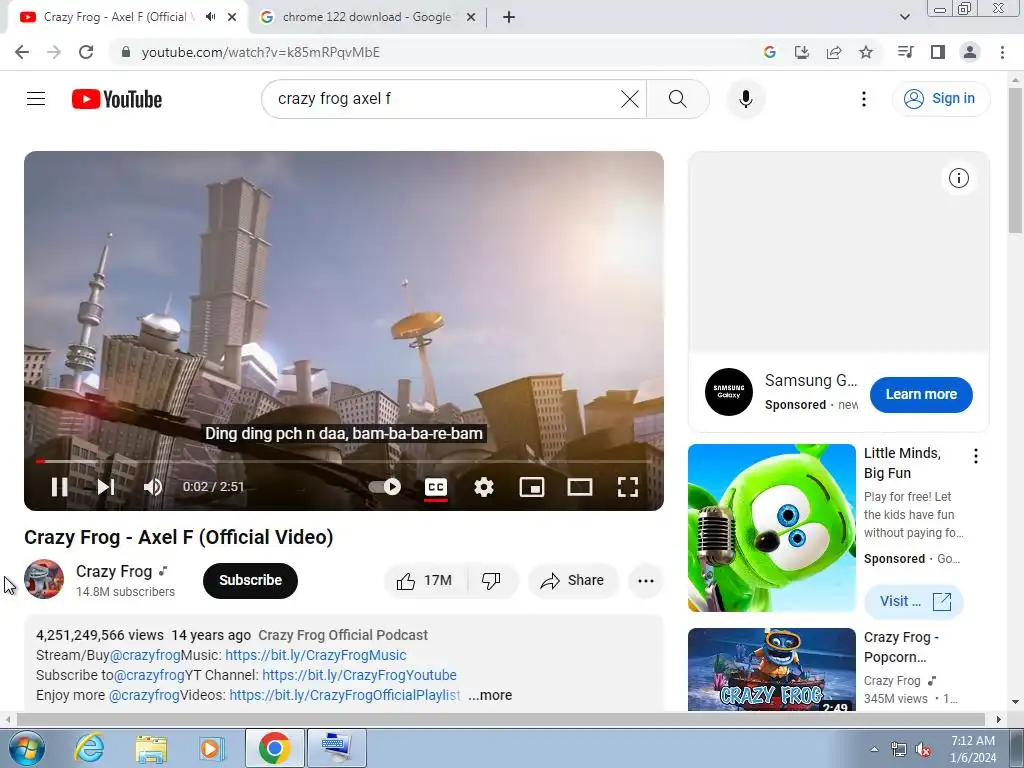Image resolution: width=1024 pixels, height=768 pixels.
Task: Open the YouTube hamburger guide menu
Action: [36, 99]
